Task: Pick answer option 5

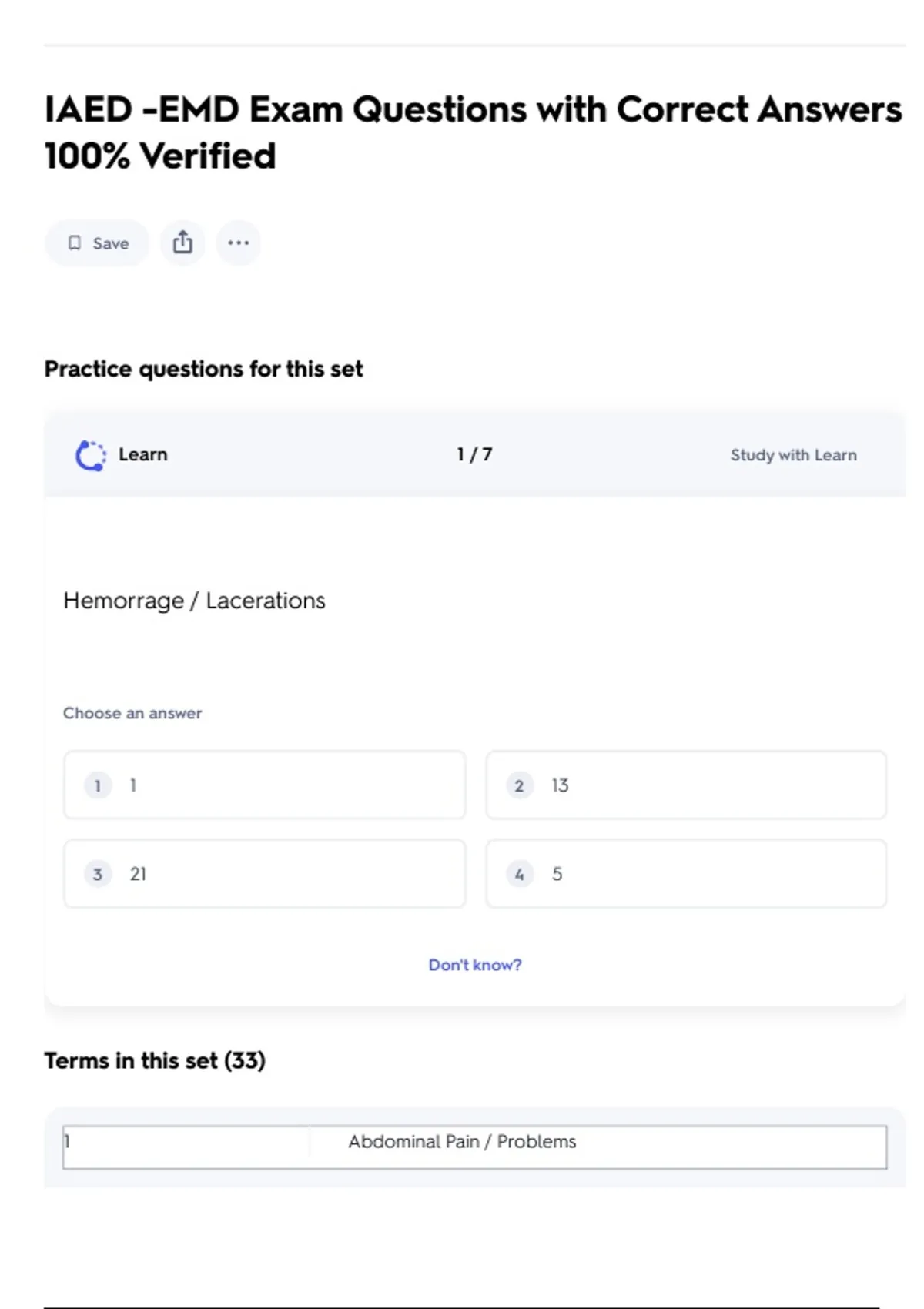Action: pos(685,874)
